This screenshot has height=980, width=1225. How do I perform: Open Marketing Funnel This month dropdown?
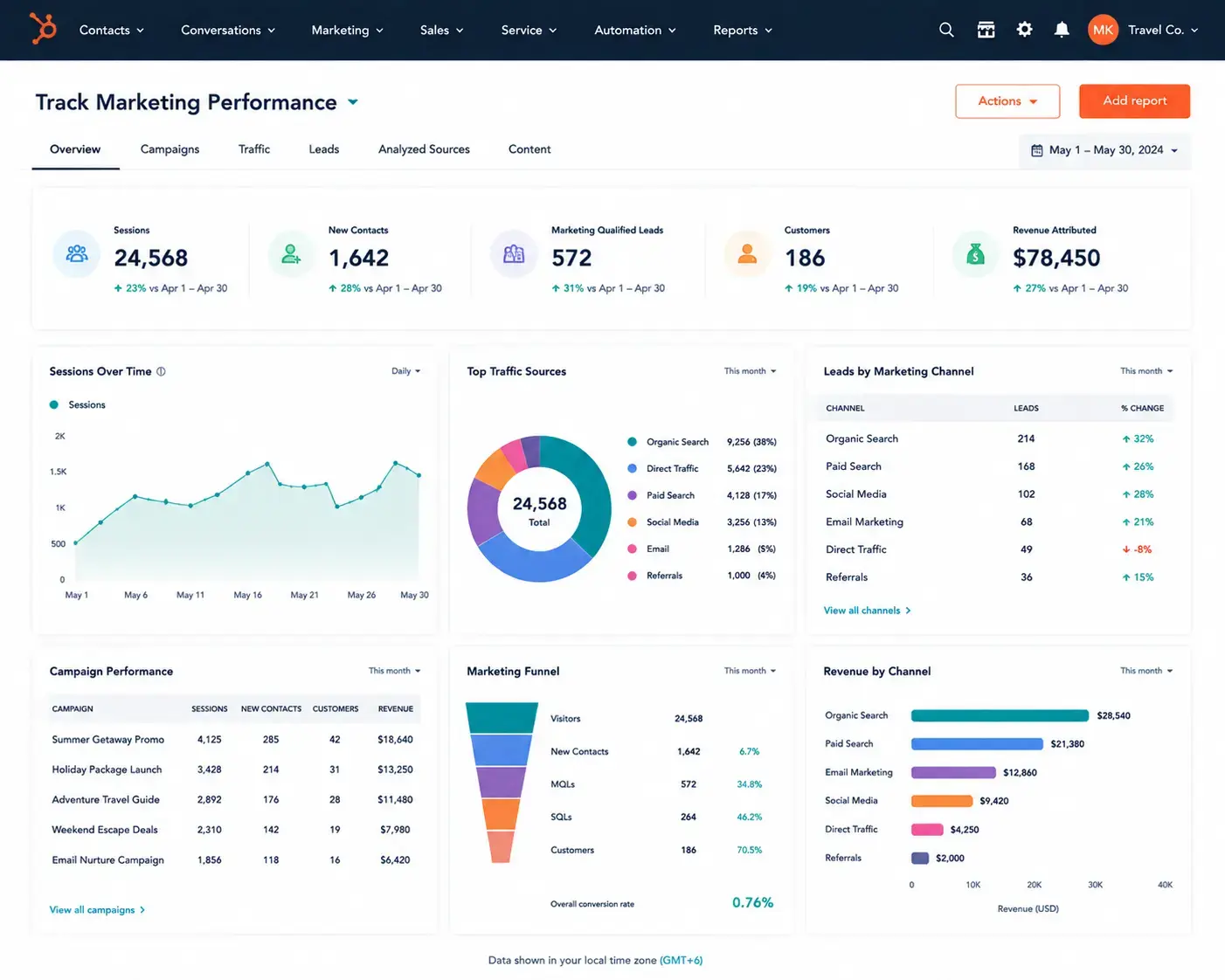click(750, 671)
